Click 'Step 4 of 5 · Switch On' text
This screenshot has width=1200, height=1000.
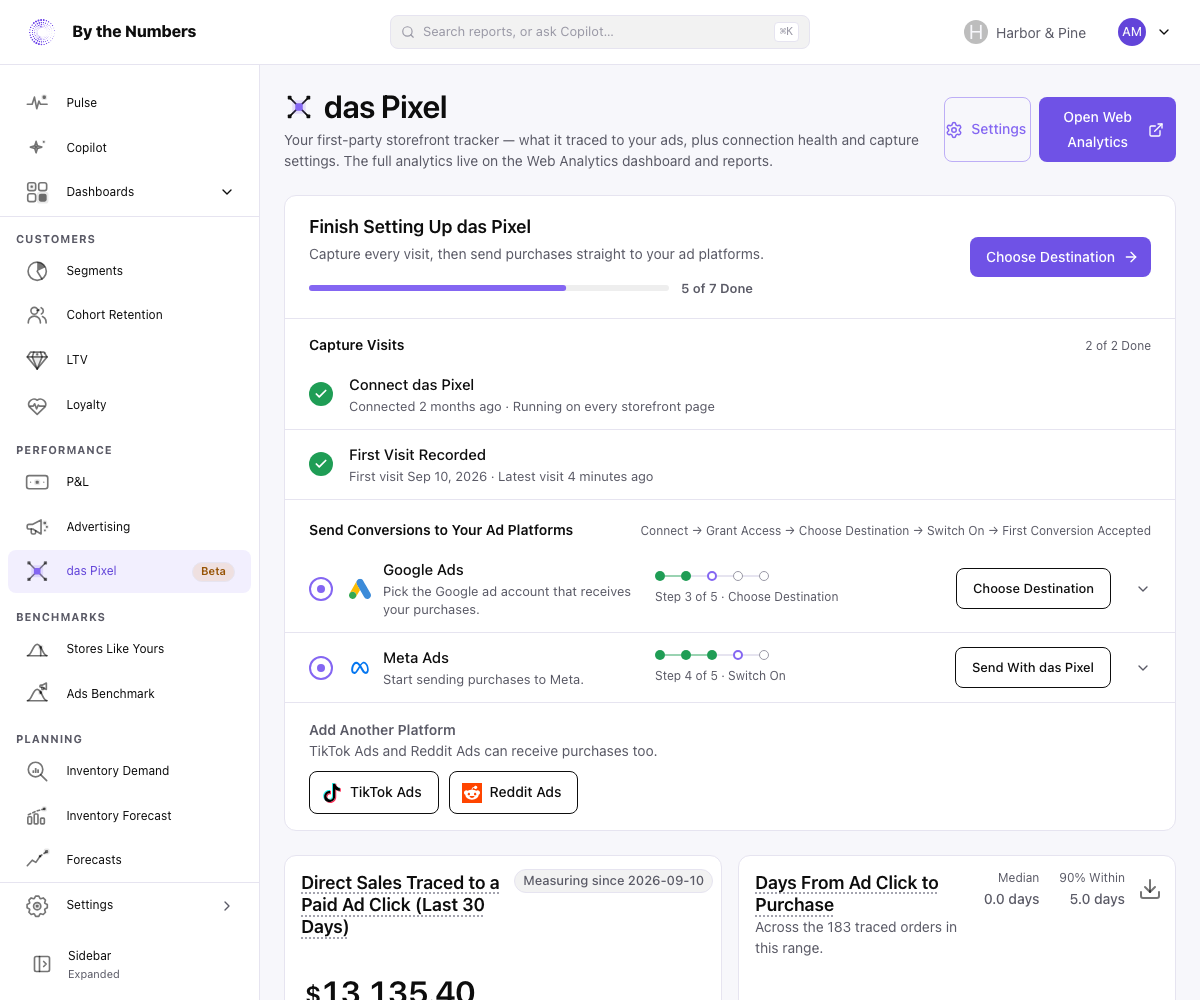click(x=720, y=676)
